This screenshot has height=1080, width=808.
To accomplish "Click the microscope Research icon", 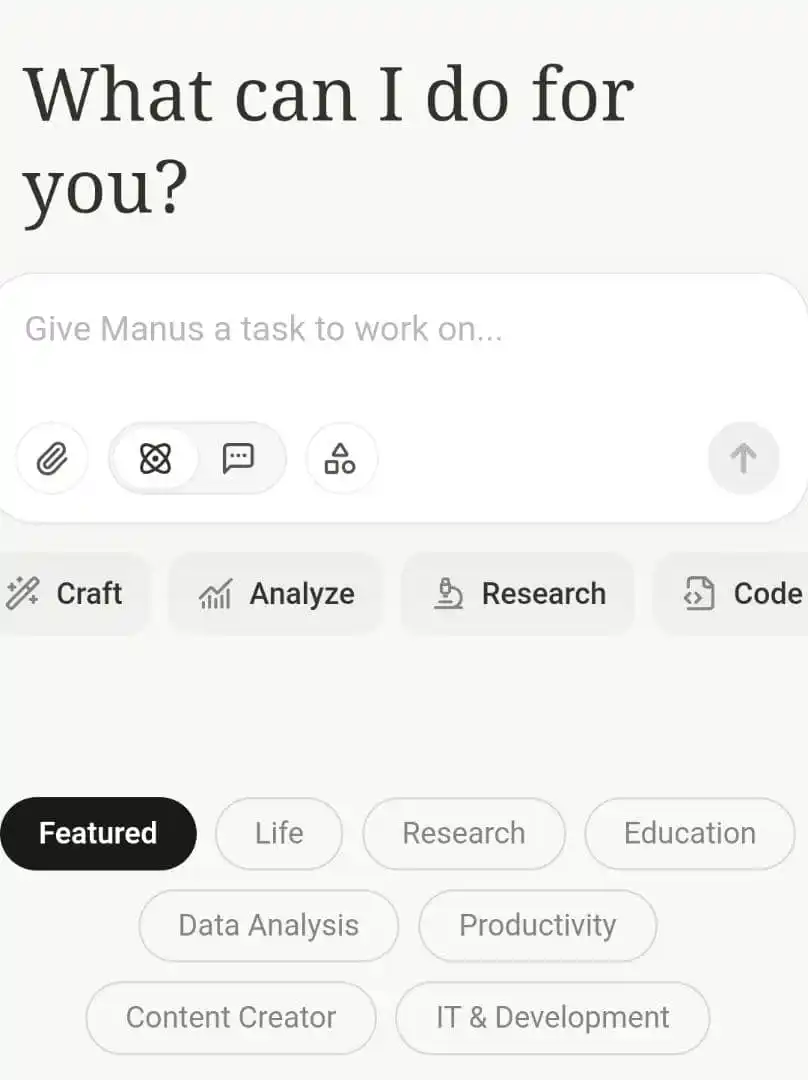I will pos(448,594).
